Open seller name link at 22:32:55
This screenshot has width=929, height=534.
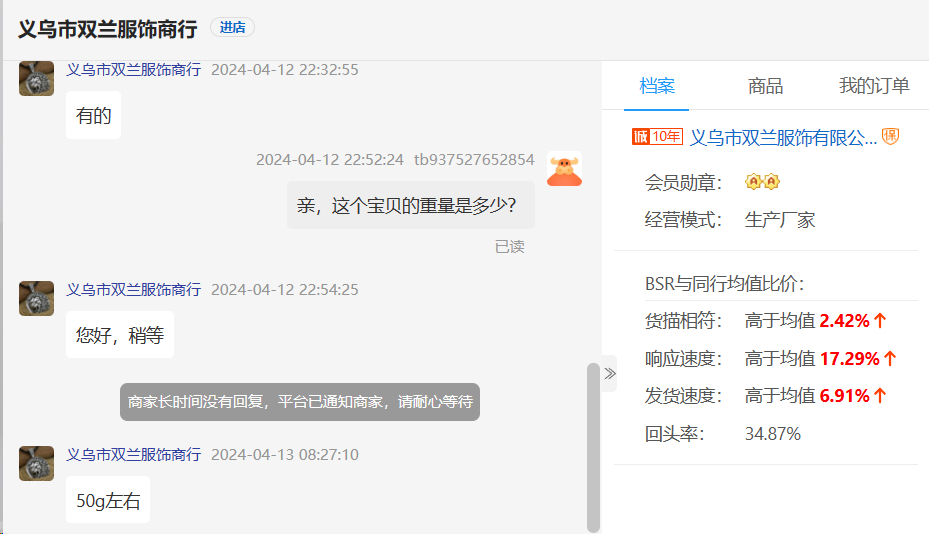click(x=133, y=70)
